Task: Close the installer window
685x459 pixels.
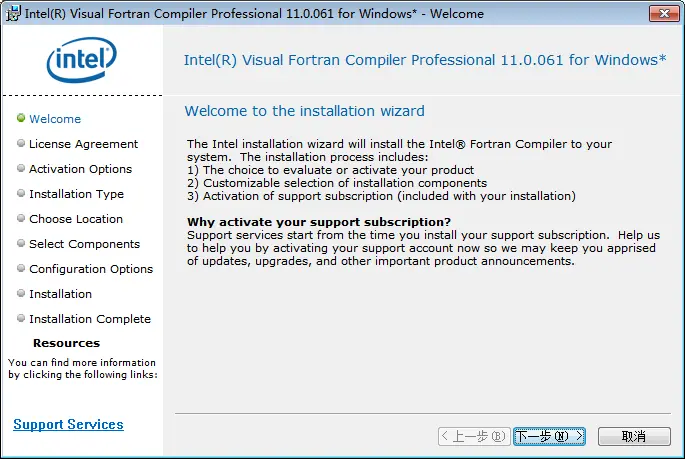Action: (x=664, y=14)
